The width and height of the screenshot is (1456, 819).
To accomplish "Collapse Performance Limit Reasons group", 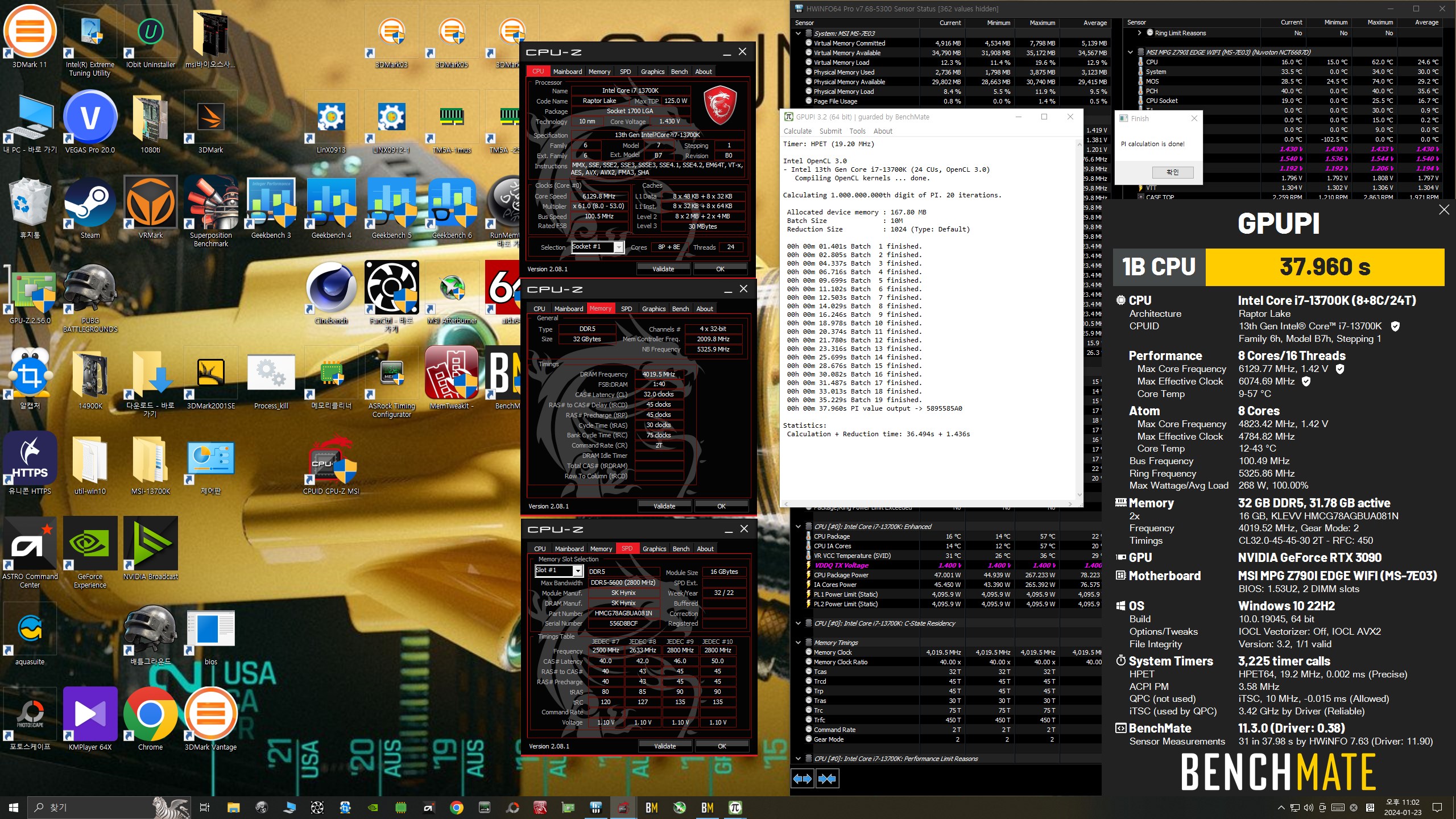I will [799, 759].
